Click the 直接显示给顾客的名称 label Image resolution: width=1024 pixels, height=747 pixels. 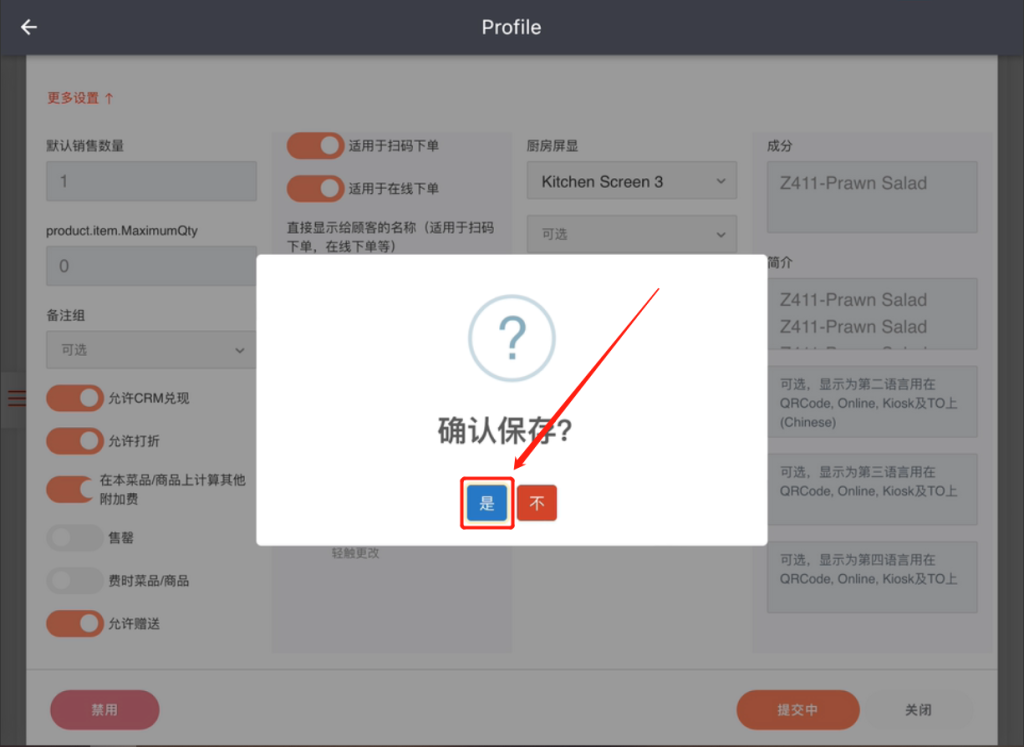(x=390, y=236)
